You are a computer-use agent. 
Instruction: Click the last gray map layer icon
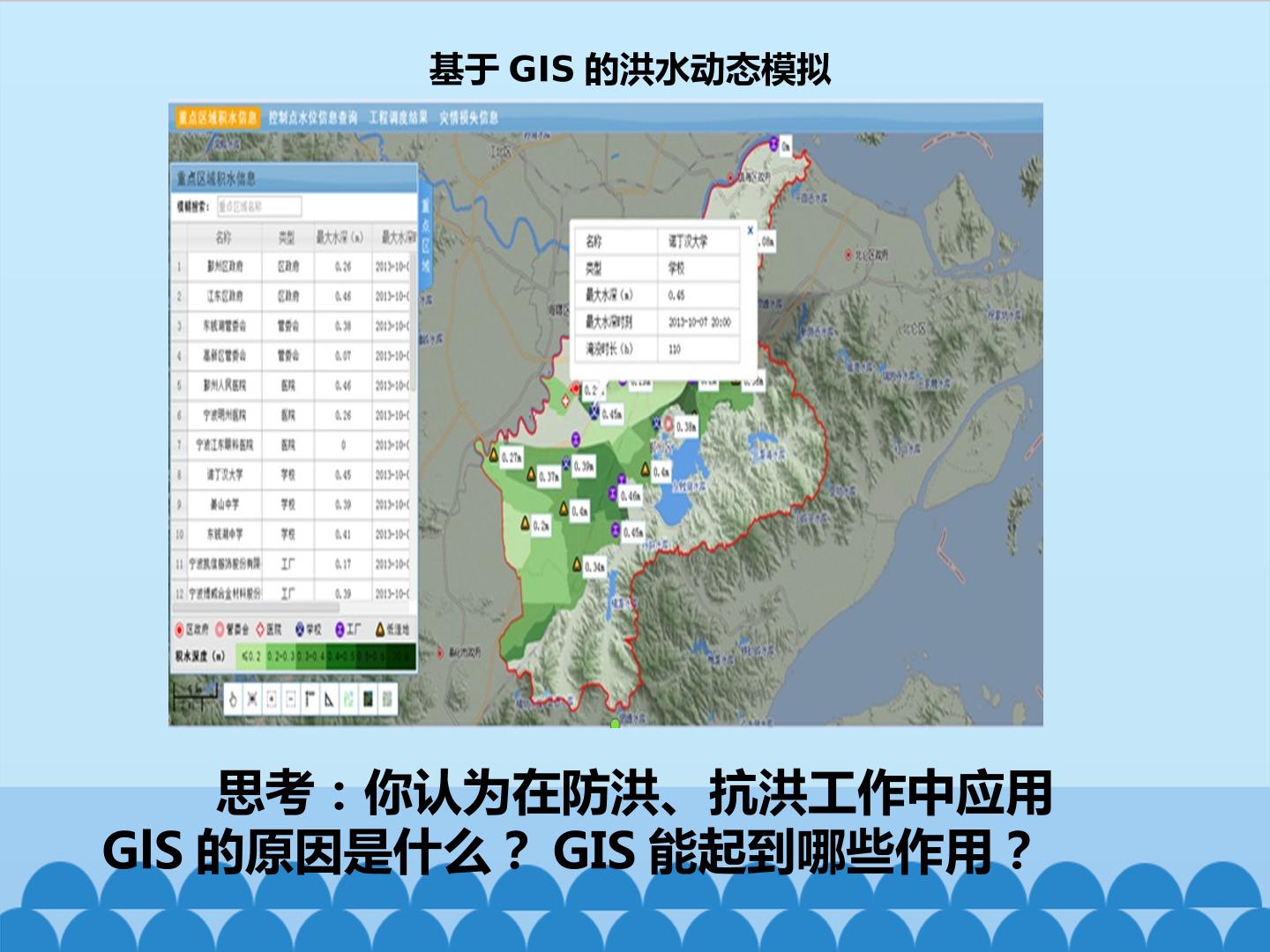click(387, 699)
